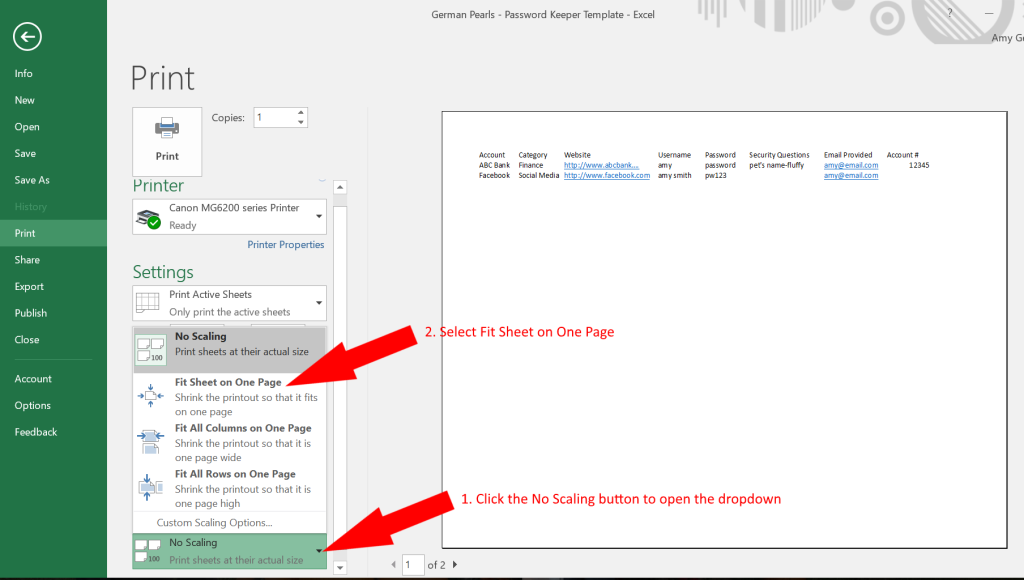
Task: Select Fit Sheet on One Page
Action: (x=229, y=396)
